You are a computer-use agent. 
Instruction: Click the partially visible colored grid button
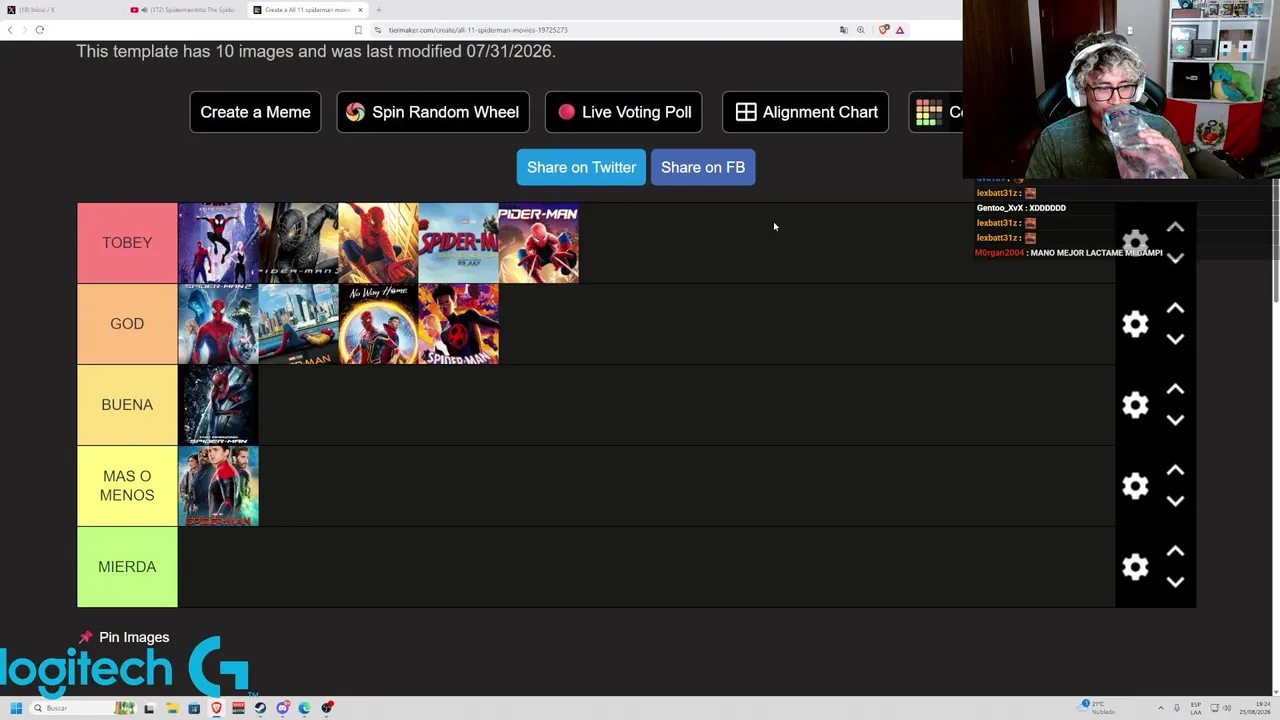click(936, 112)
